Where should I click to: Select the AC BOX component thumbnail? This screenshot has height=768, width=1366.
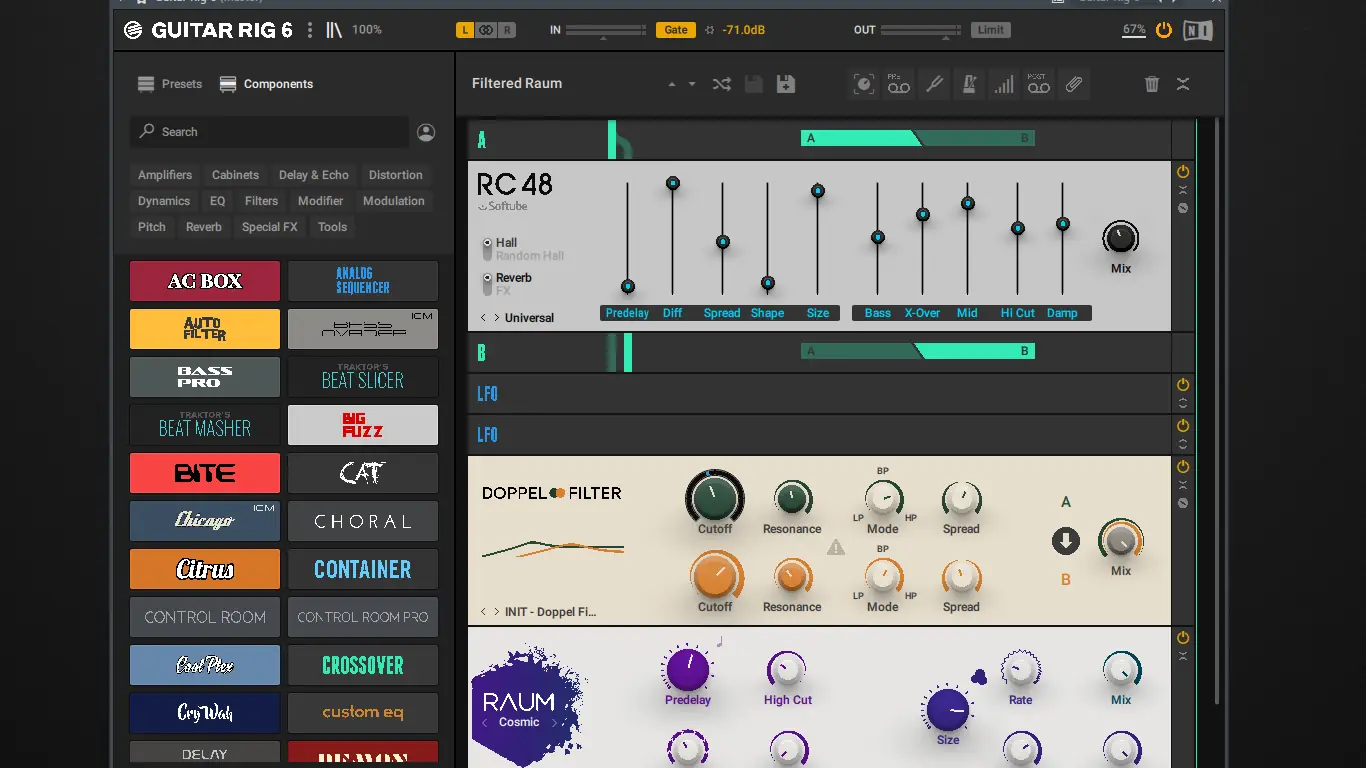click(205, 281)
